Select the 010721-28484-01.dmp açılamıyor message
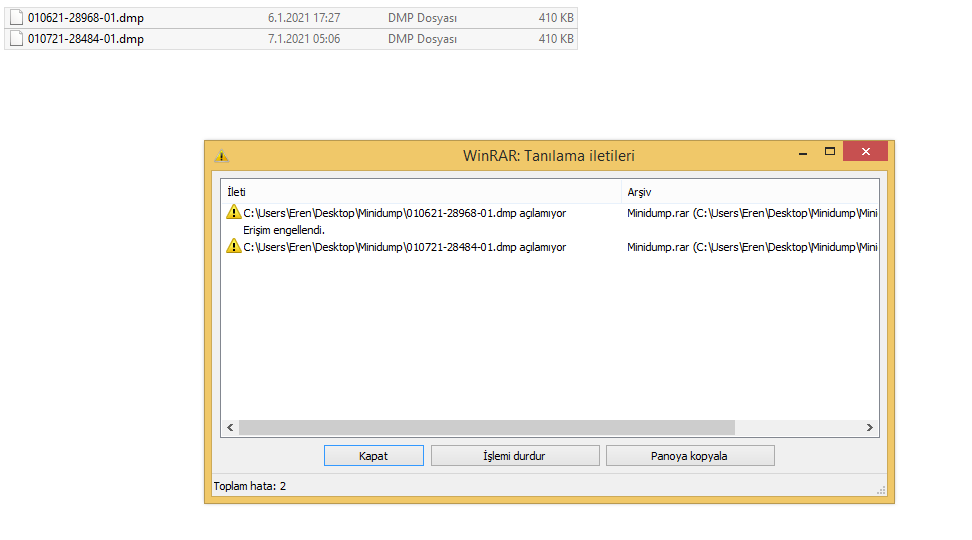 (x=404, y=247)
